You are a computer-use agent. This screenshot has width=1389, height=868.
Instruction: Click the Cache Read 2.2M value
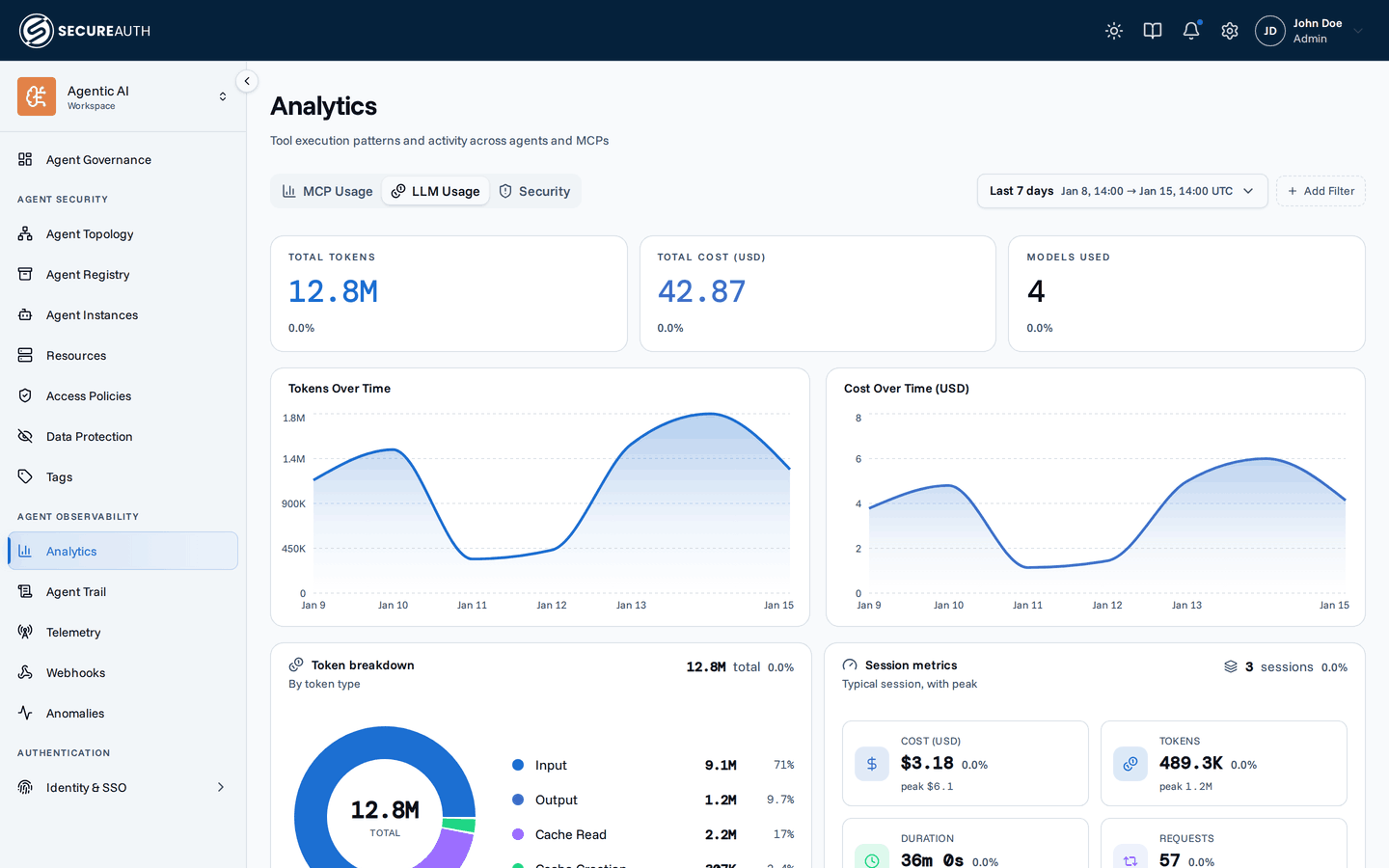pyautogui.click(x=721, y=834)
